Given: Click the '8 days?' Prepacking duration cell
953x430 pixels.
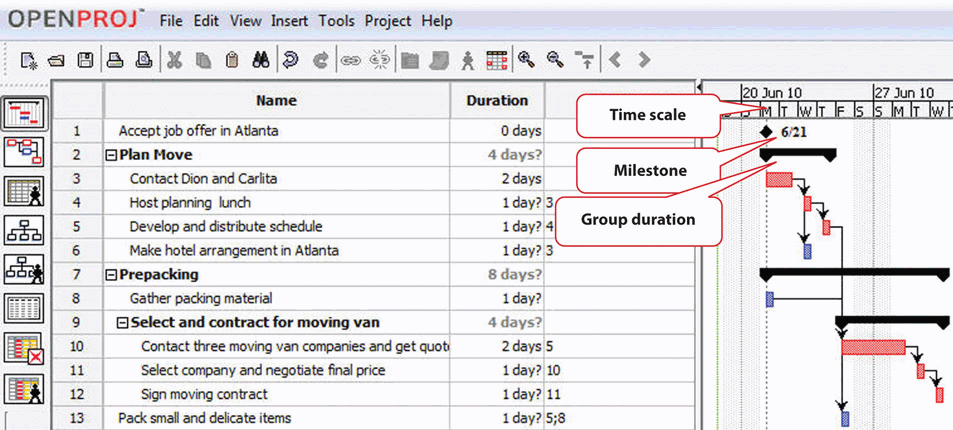Looking at the screenshot, I should coord(497,275).
